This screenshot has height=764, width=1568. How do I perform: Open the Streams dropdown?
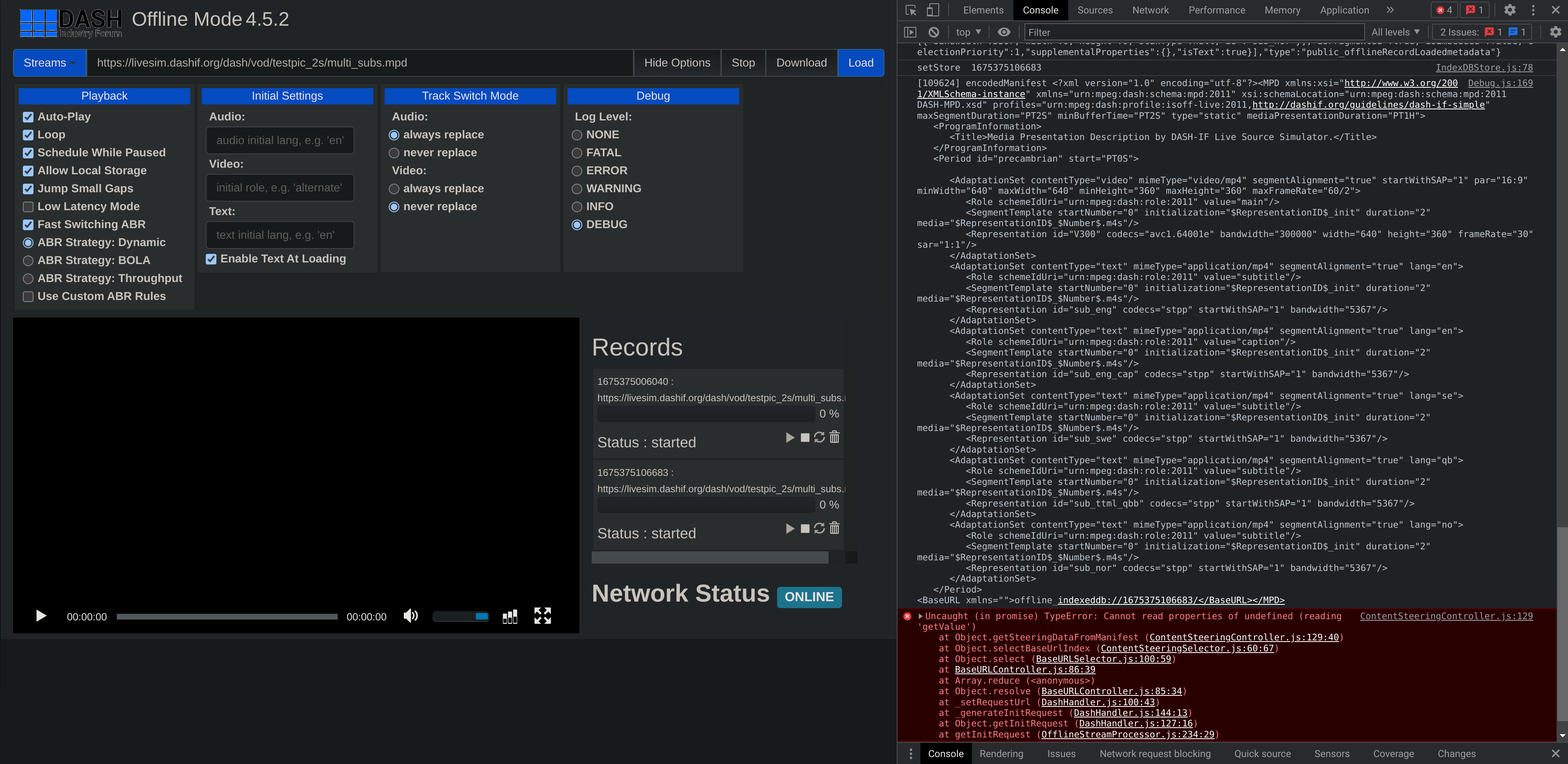(49, 63)
